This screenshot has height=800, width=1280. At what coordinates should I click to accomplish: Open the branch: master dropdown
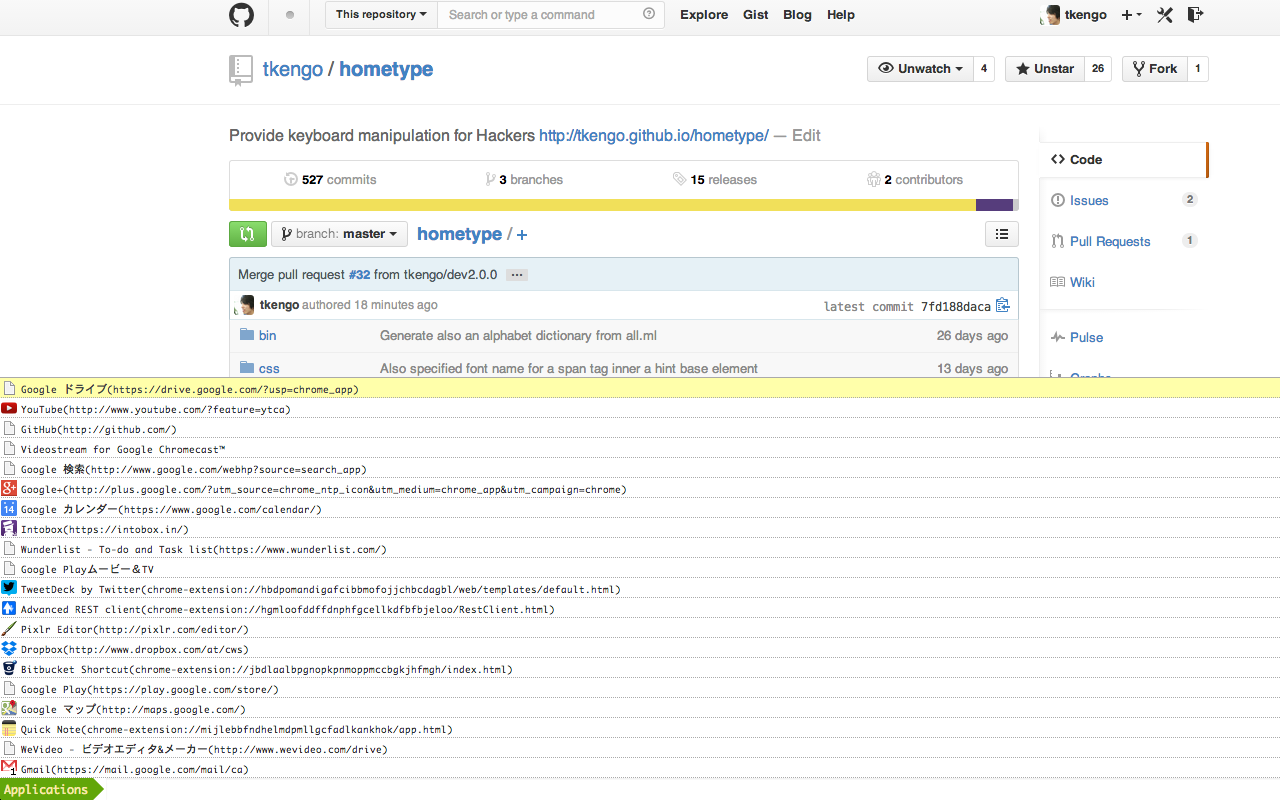point(339,234)
